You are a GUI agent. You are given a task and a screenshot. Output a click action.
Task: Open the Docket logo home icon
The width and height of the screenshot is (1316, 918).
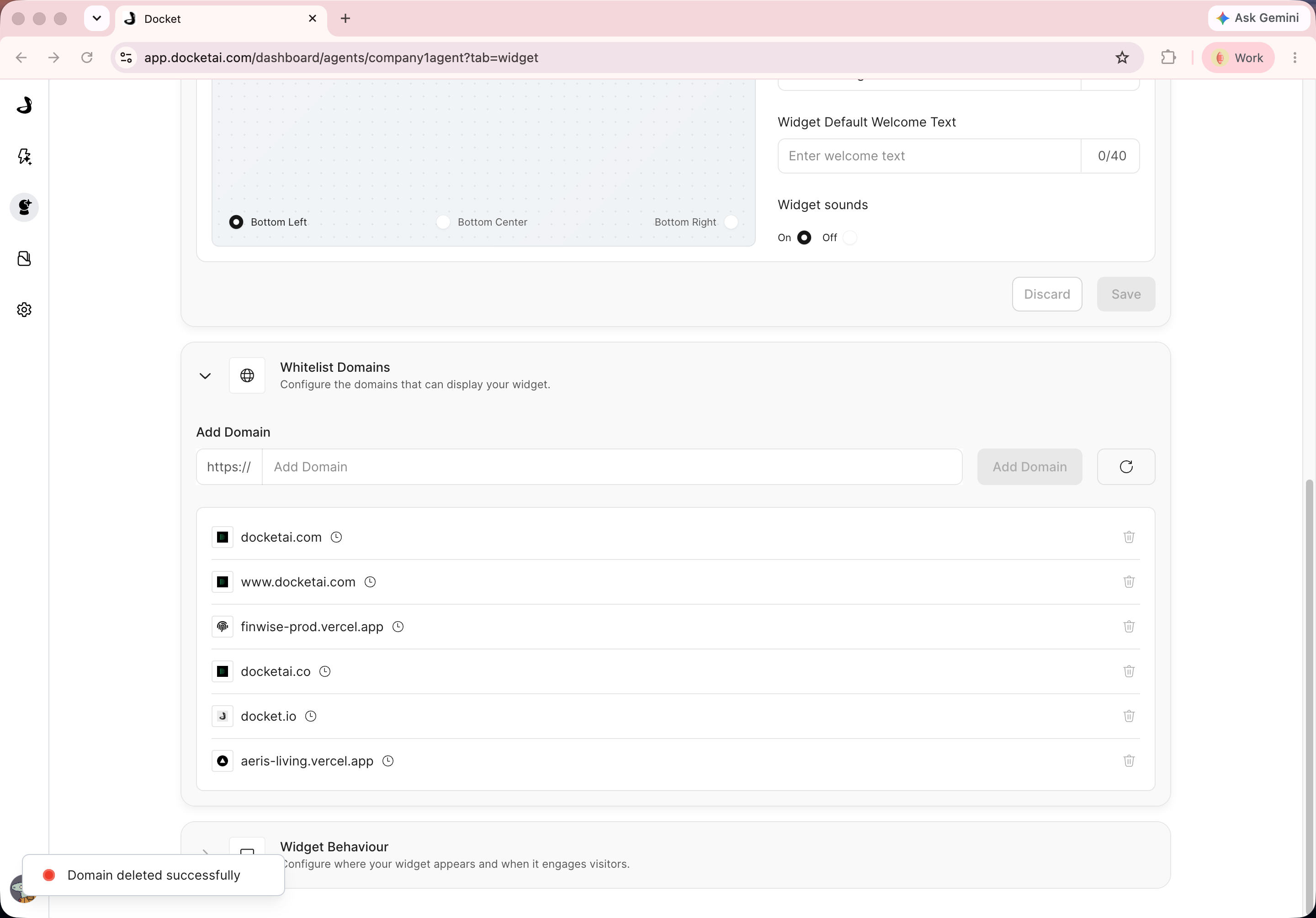pyautogui.click(x=24, y=106)
